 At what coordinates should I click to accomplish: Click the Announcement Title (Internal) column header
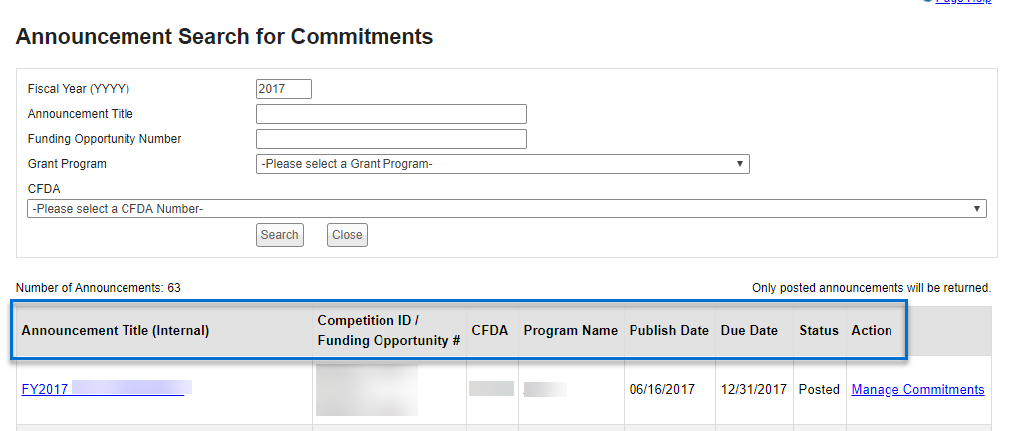coord(115,330)
